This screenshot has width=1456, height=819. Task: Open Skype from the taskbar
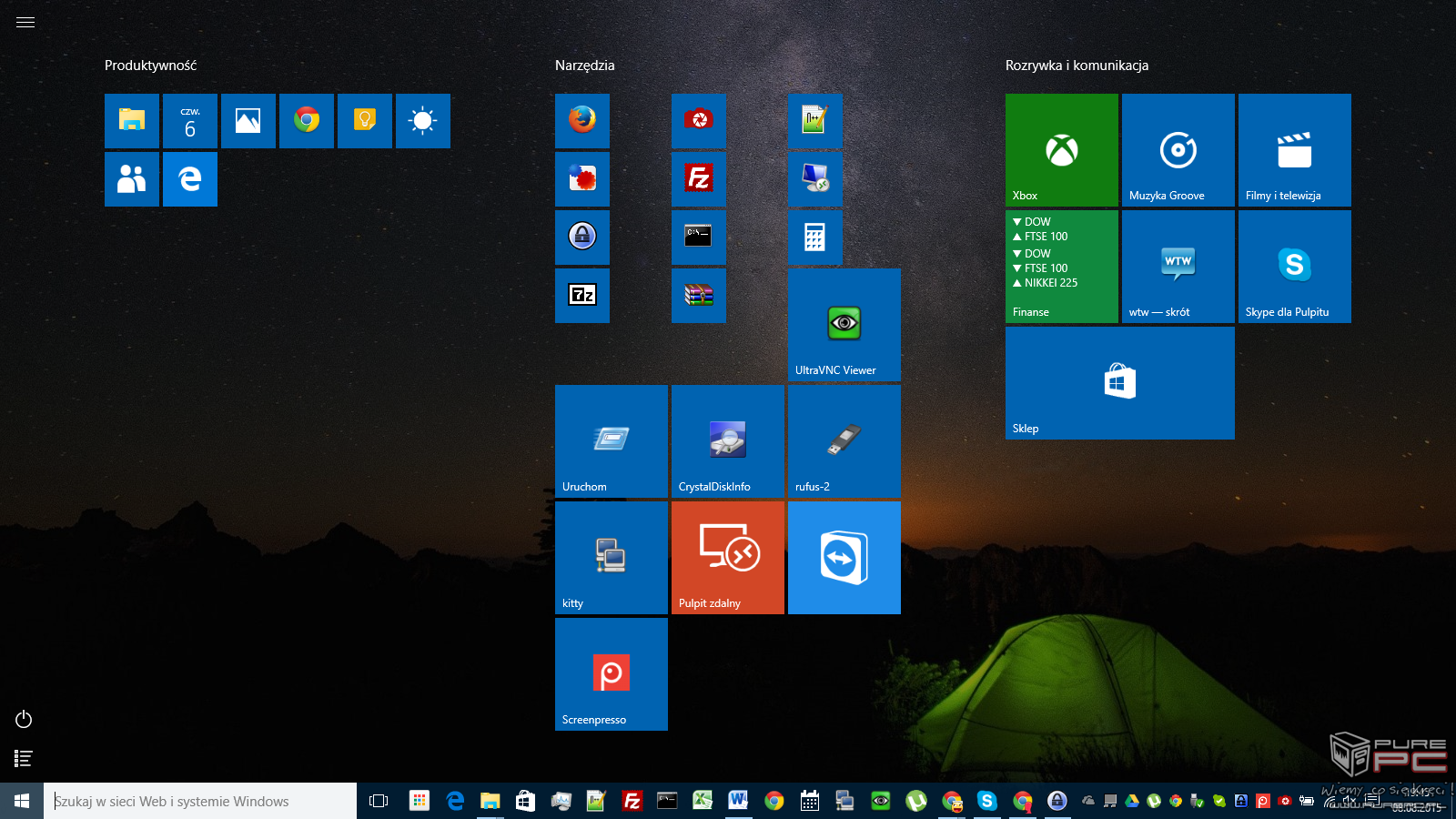[x=986, y=801]
